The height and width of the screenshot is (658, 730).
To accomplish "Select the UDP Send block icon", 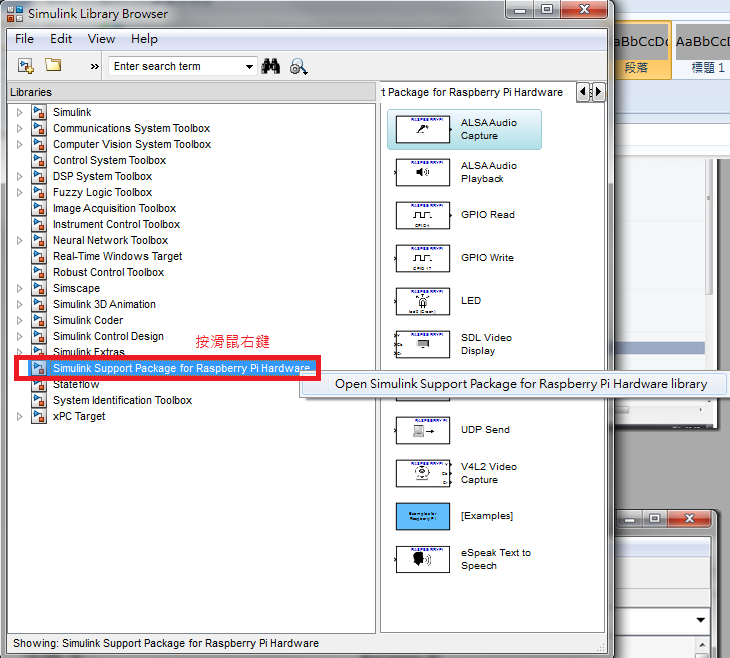I will [x=423, y=430].
